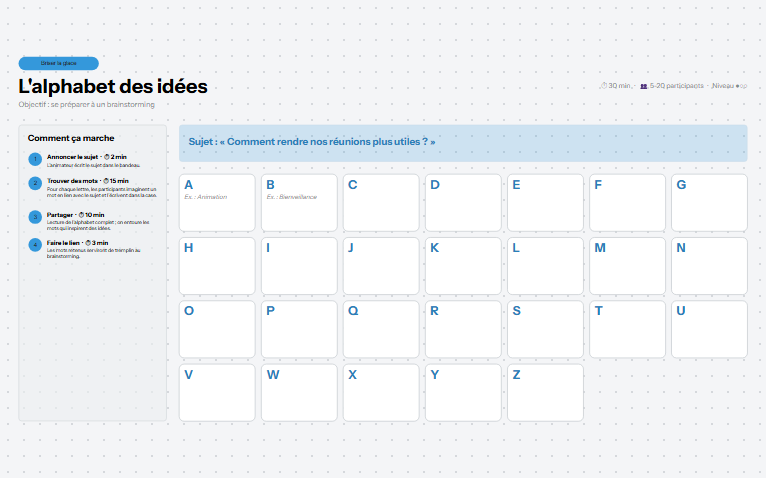Viewport: 766px width, 478px height.
Task: Click the letter Z card
Action: point(545,392)
